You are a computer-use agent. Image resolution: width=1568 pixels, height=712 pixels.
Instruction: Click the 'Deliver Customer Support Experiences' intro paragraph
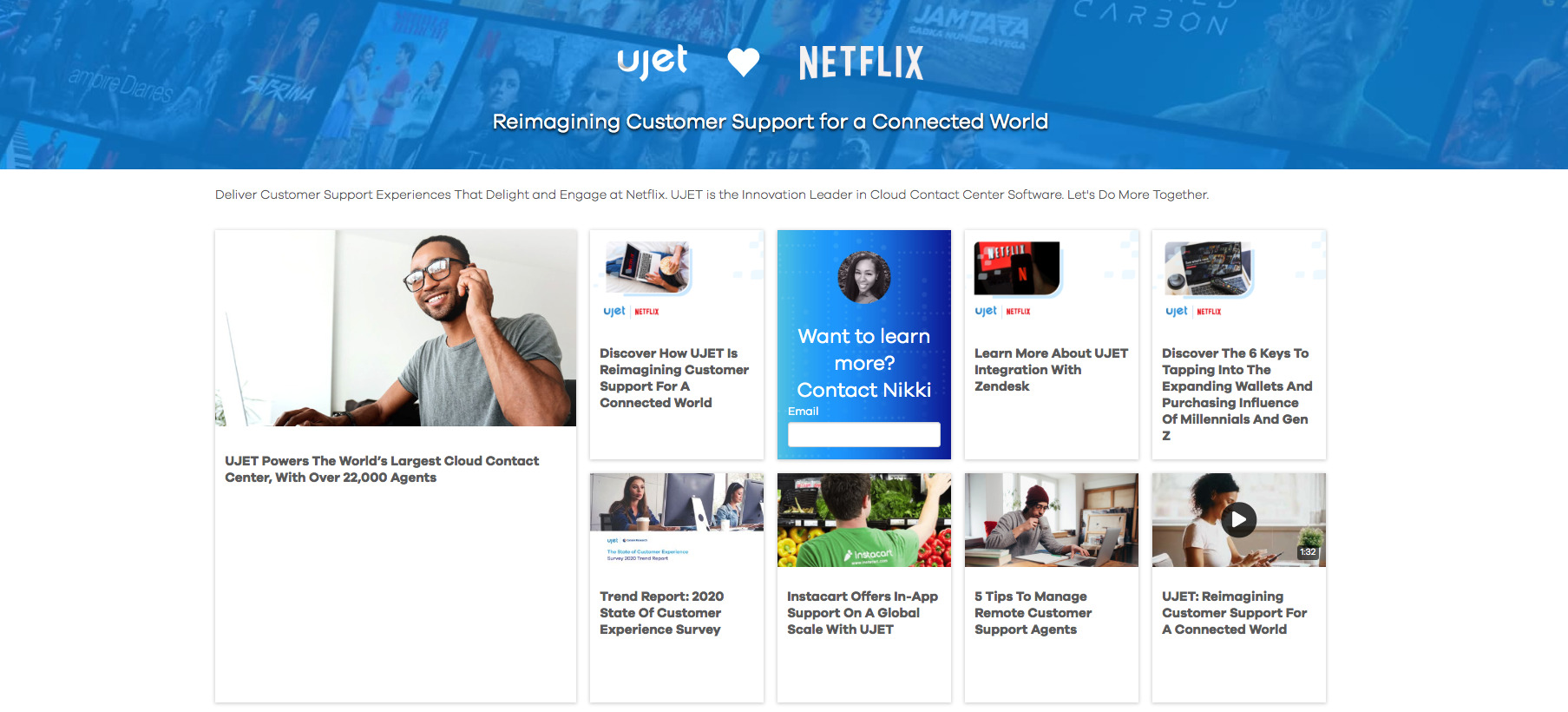click(712, 194)
